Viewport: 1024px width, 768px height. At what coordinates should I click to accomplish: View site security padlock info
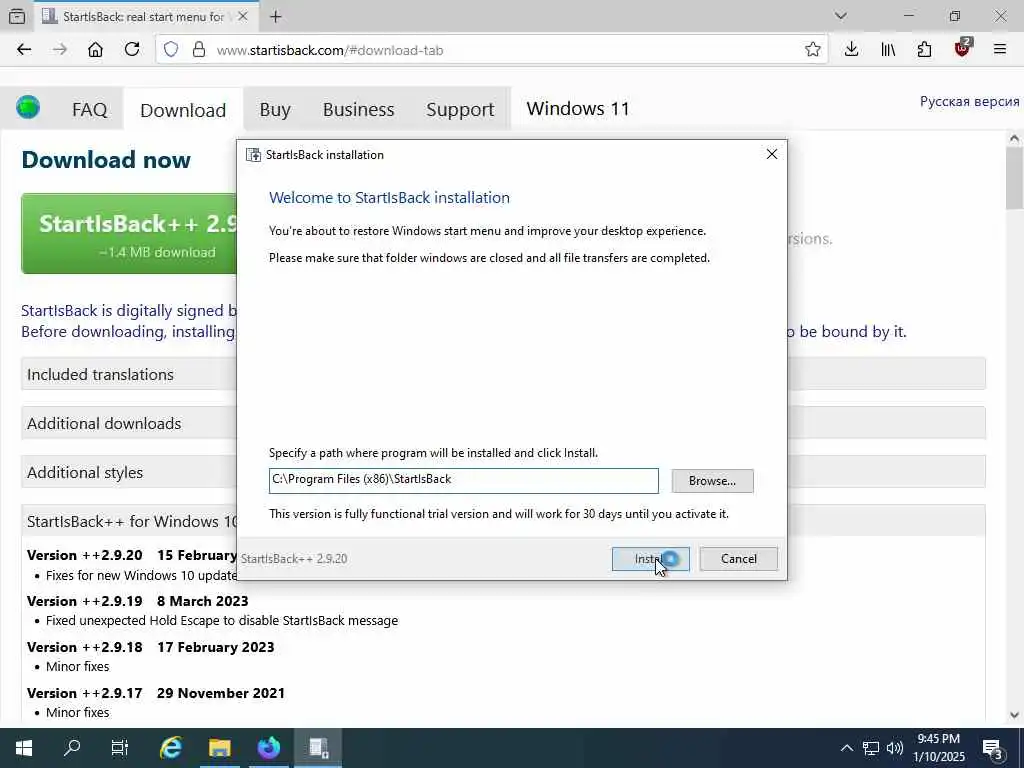click(199, 50)
